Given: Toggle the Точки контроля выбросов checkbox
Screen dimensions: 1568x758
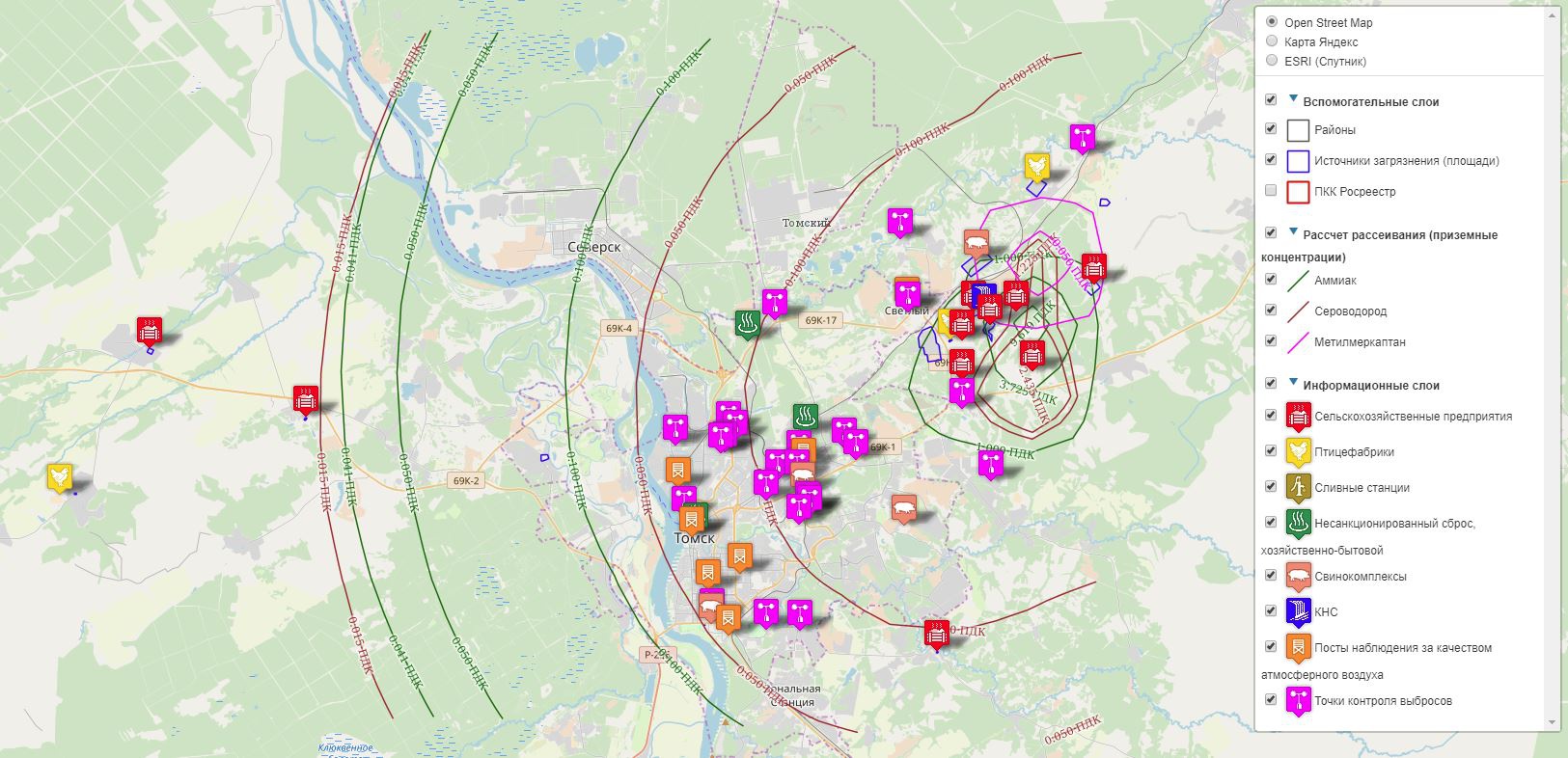Looking at the screenshot, I should (1271, 699).
